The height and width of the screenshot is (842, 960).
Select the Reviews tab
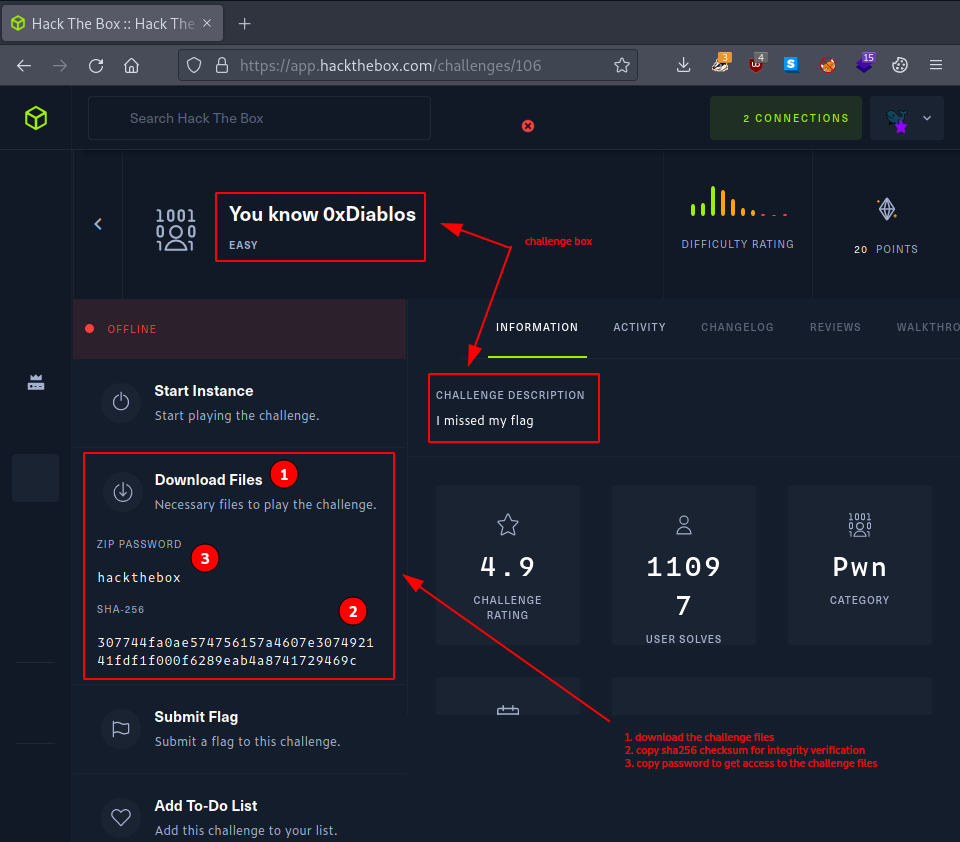[835, 327]
